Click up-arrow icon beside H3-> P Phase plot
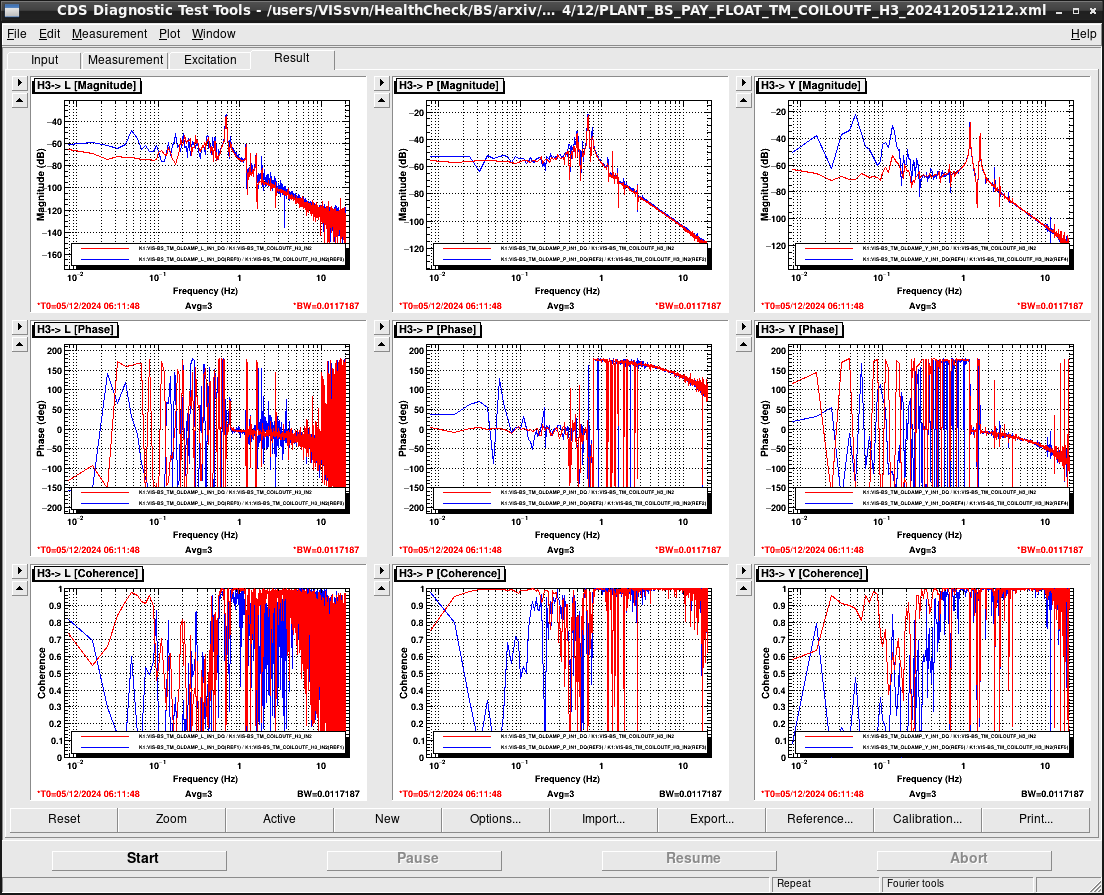1104x895 pixels. click(382, 345)
